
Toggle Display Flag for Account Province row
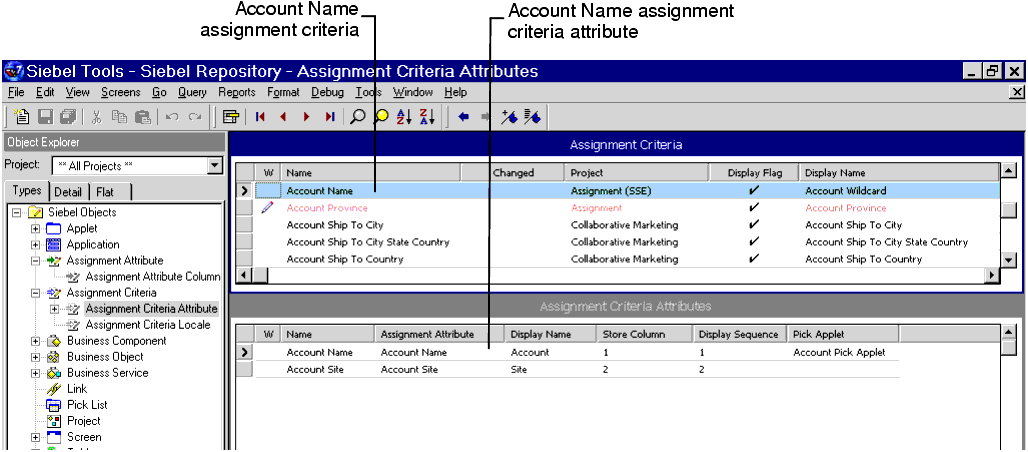coord(754,207)
